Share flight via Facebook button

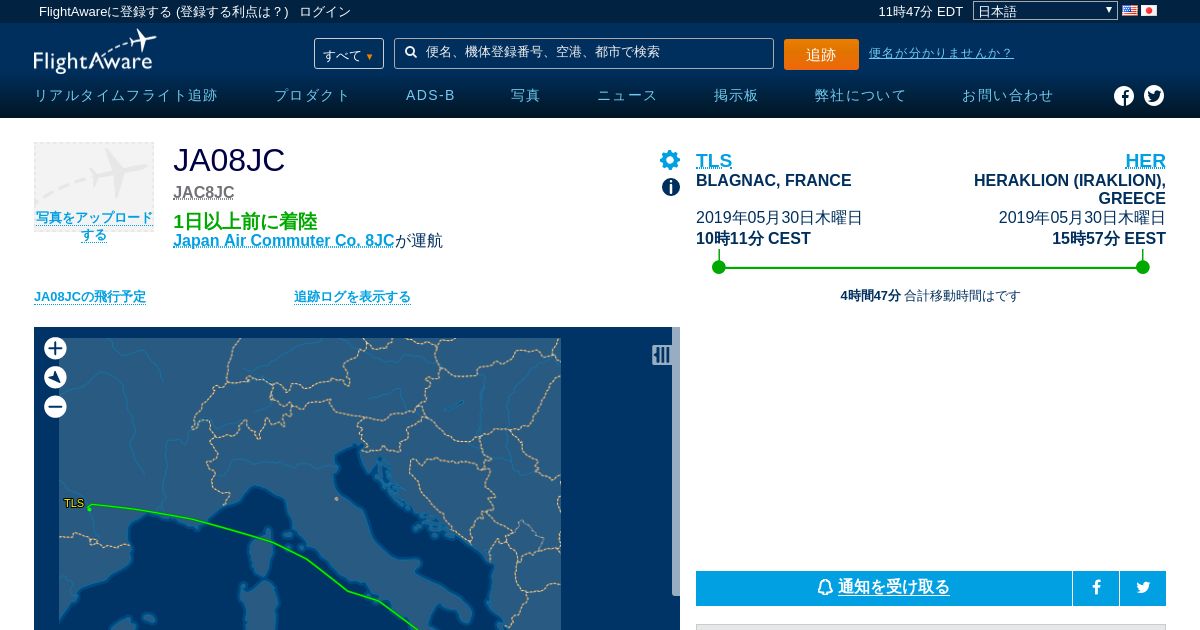[1096, 588]
